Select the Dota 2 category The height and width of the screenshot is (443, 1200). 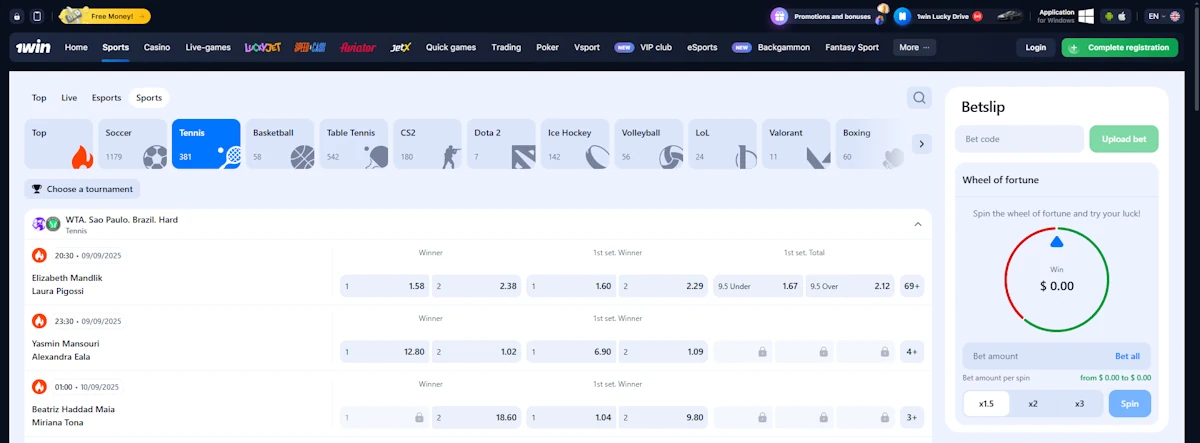pos(501,144)
